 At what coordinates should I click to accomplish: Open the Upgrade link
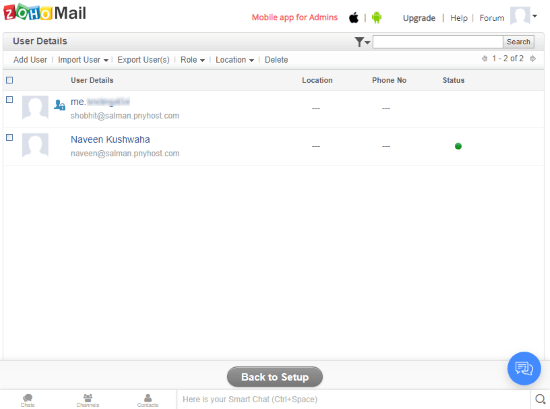(419, 18)
